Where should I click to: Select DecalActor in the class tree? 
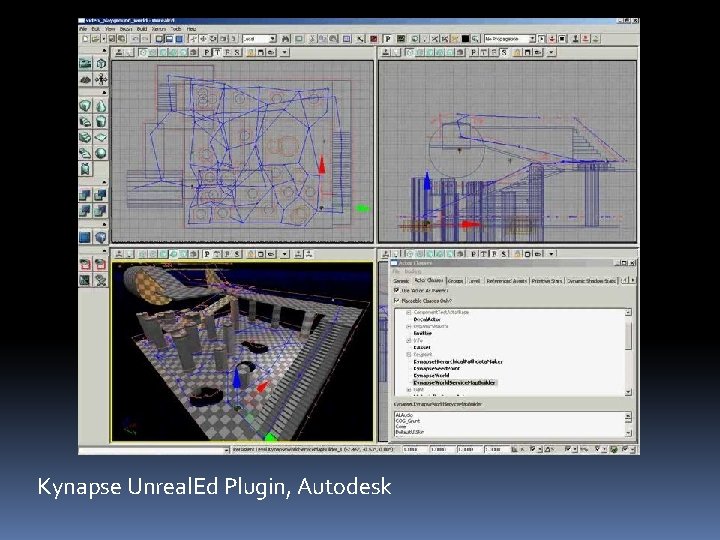(x=427, y=319)
